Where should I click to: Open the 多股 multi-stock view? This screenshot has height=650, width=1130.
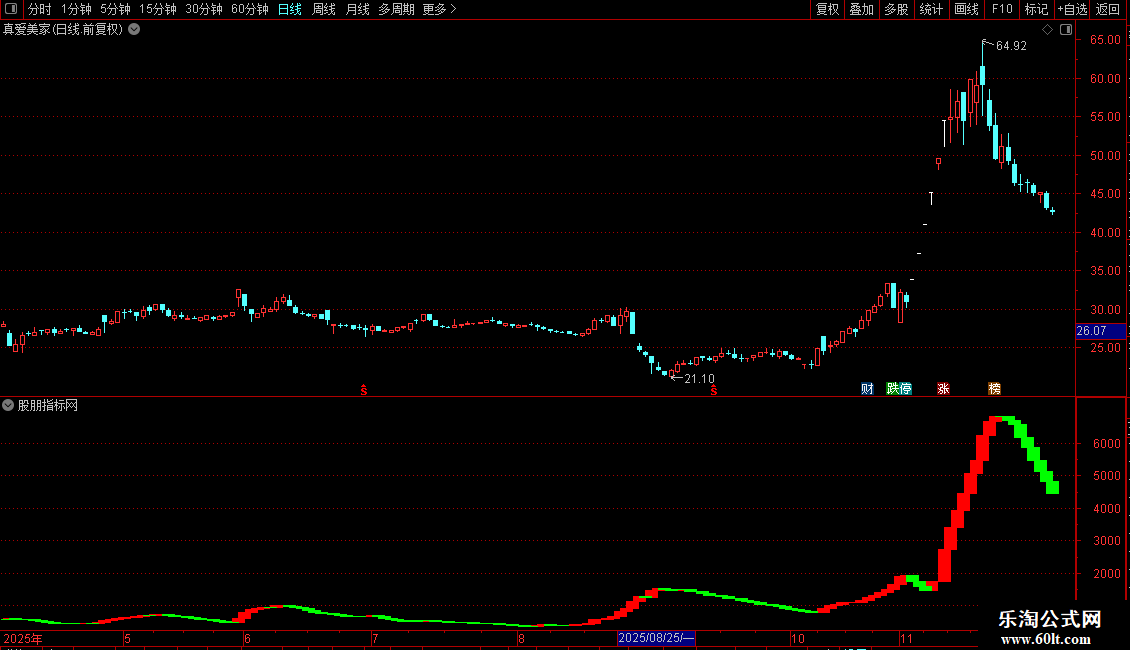click(x=896, y=9)
